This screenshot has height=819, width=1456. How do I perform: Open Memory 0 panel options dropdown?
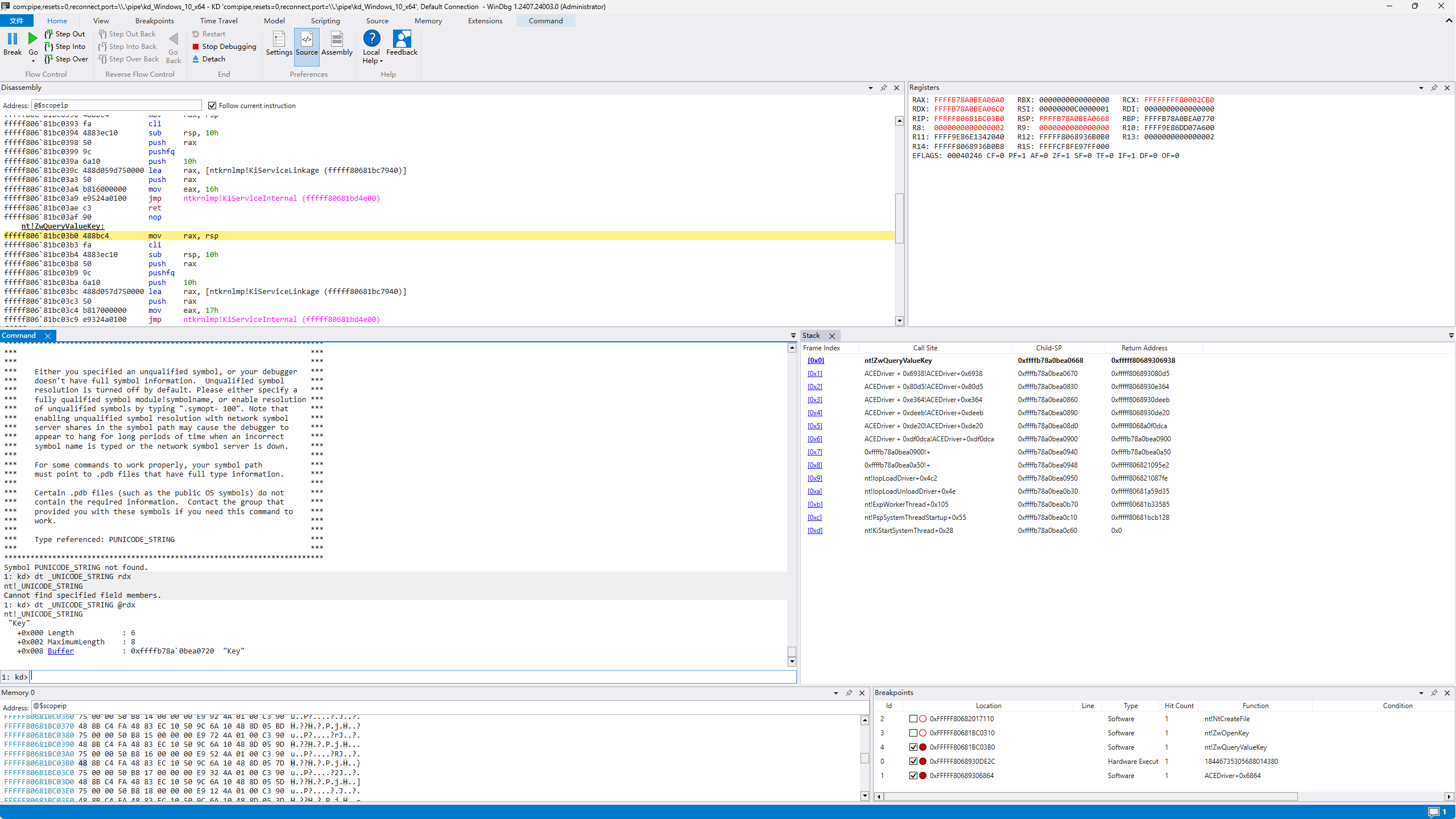pyautogui.click(x=835, y=693)
